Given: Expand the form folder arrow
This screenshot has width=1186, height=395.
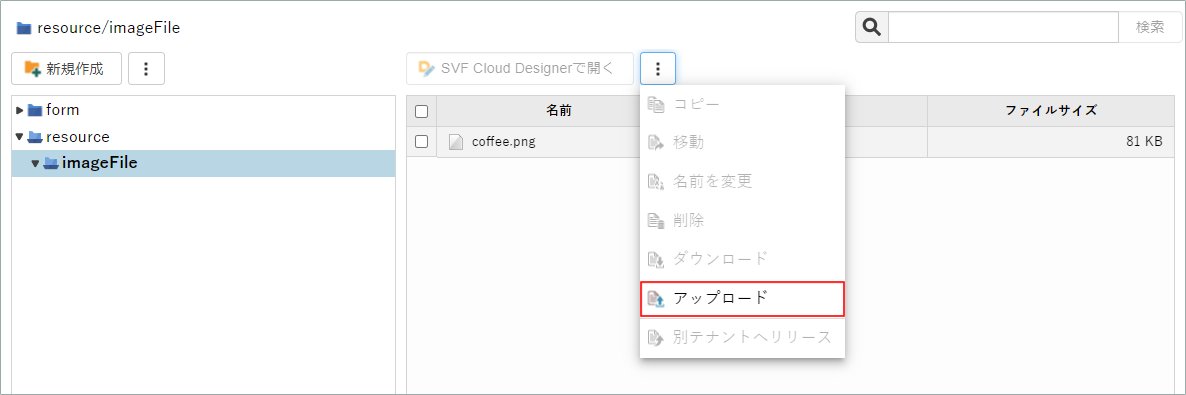Looking at the screenshot, I should pos(20,110).
